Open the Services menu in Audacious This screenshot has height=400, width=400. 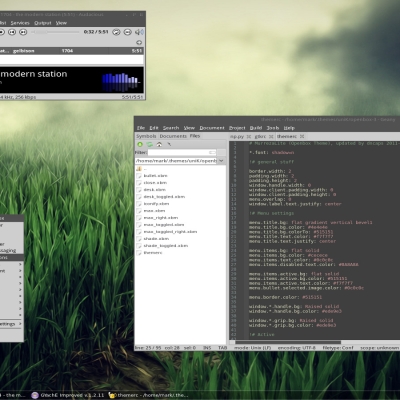click(x=20, y=23)
